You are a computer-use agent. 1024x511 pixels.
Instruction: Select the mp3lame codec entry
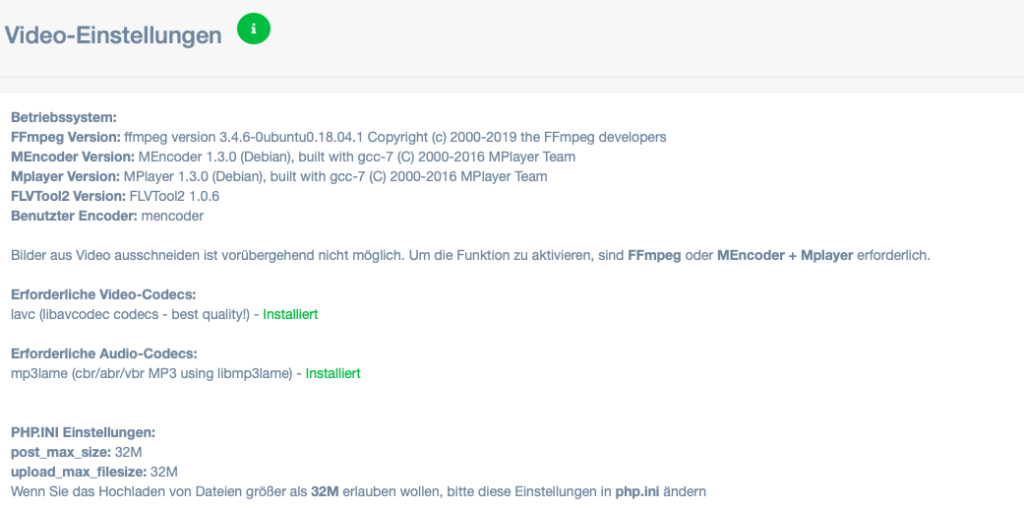[152, 374]
